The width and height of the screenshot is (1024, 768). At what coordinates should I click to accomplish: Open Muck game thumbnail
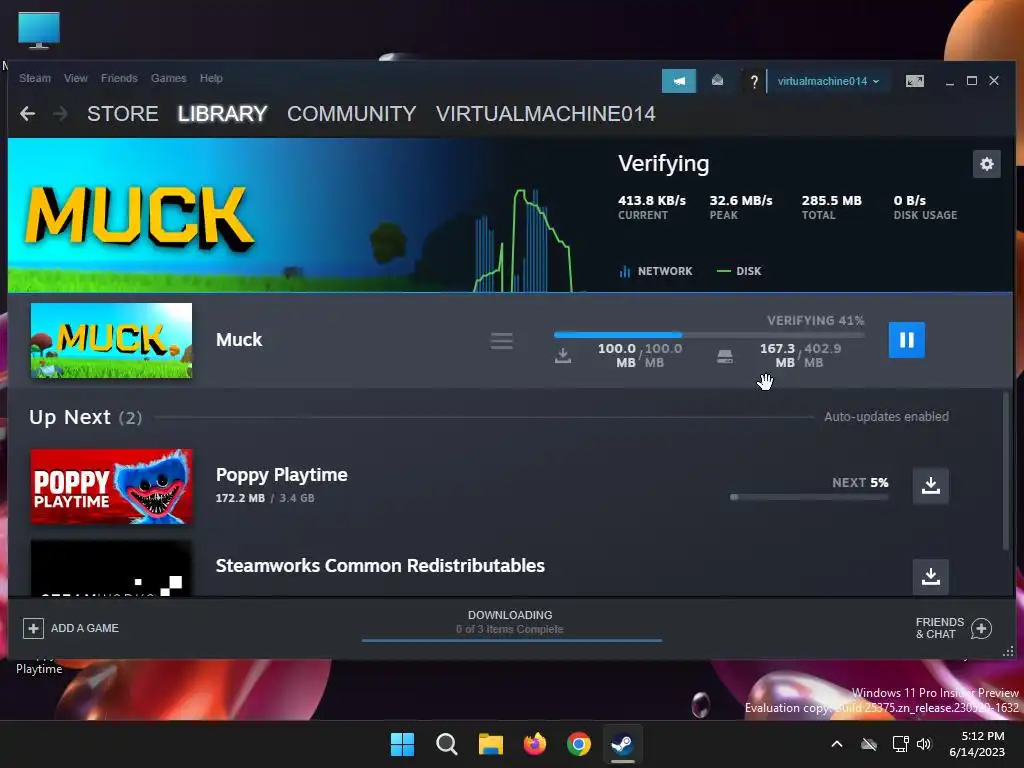click(x=112, y=340)
